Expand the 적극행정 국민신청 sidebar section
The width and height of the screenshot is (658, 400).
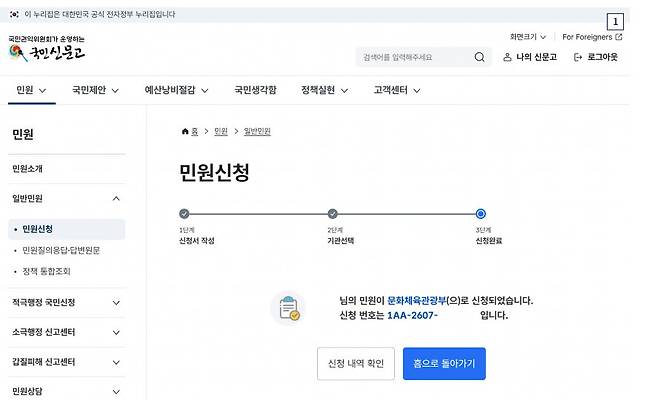(67, 302)
